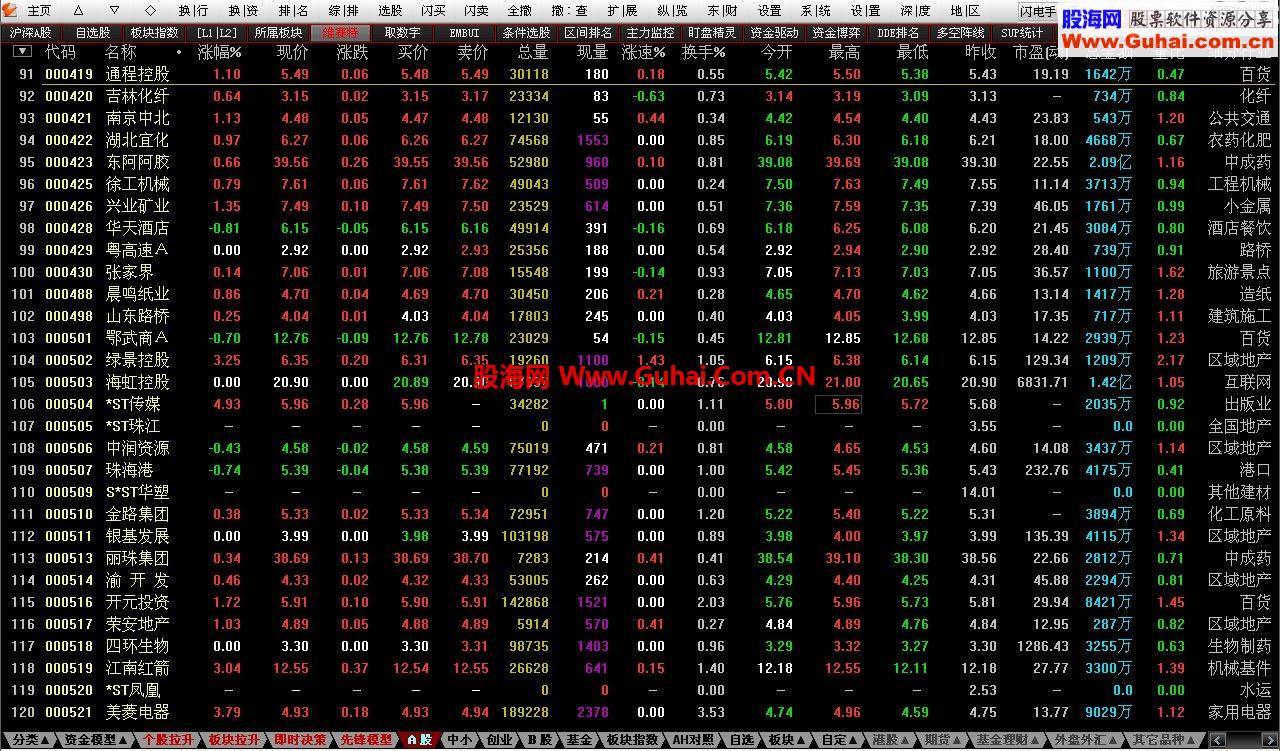Viewport: 1280px width, 751px height.
Task: Open the 主页 home menu
Action: (x=39, y=10)
